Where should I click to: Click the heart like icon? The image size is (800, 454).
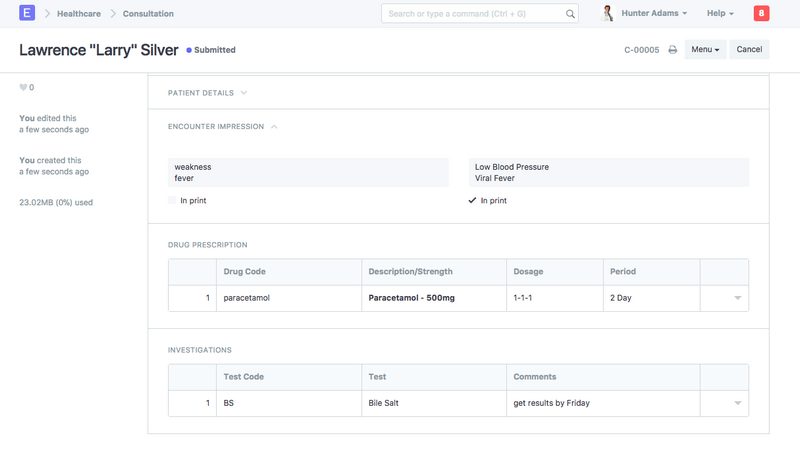coord(23,88)
